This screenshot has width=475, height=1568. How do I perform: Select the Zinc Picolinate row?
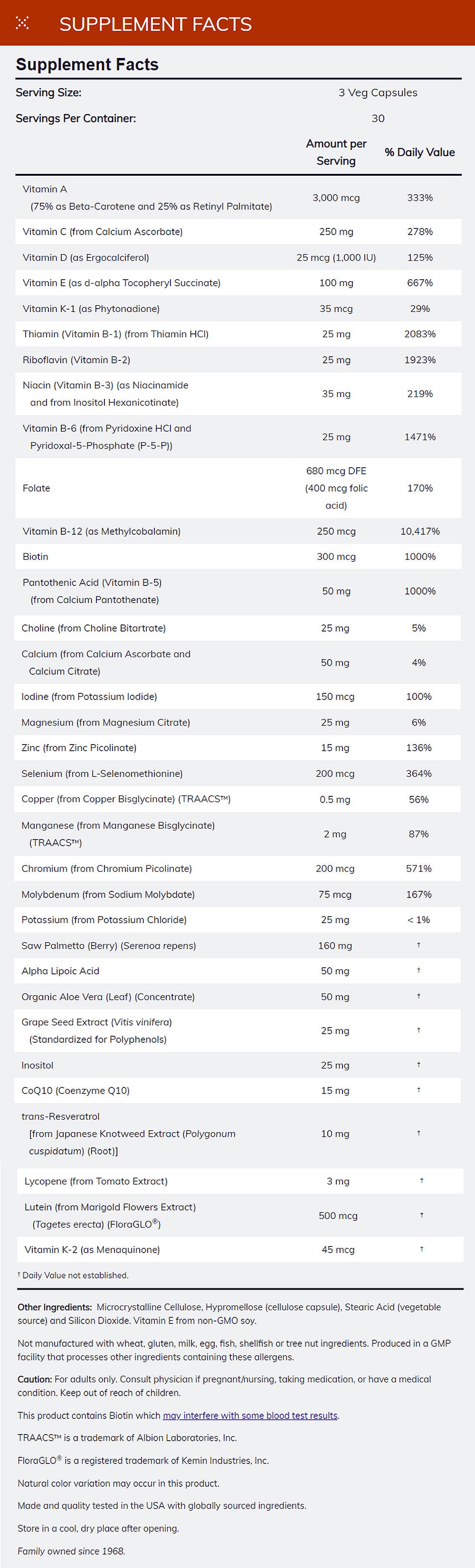[x=78, y=747]
